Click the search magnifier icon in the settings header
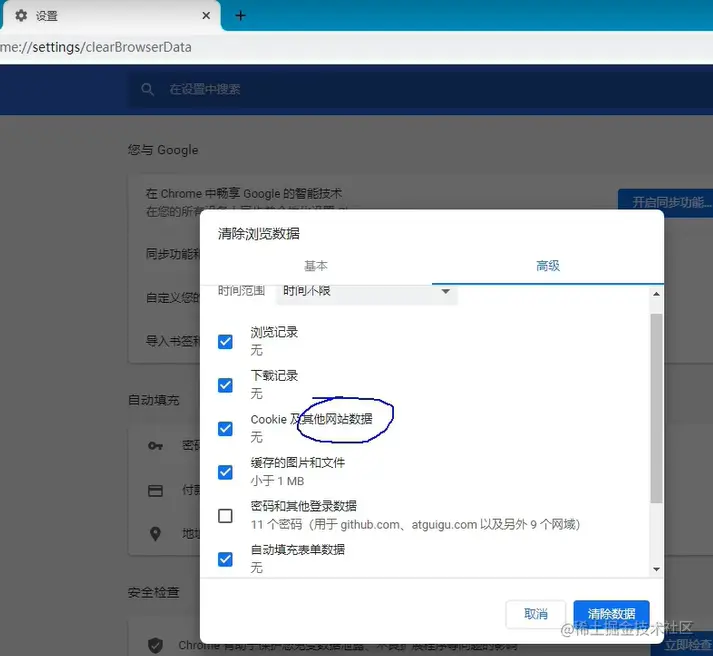This screenshot has height=656, width=713. [147, 89]
